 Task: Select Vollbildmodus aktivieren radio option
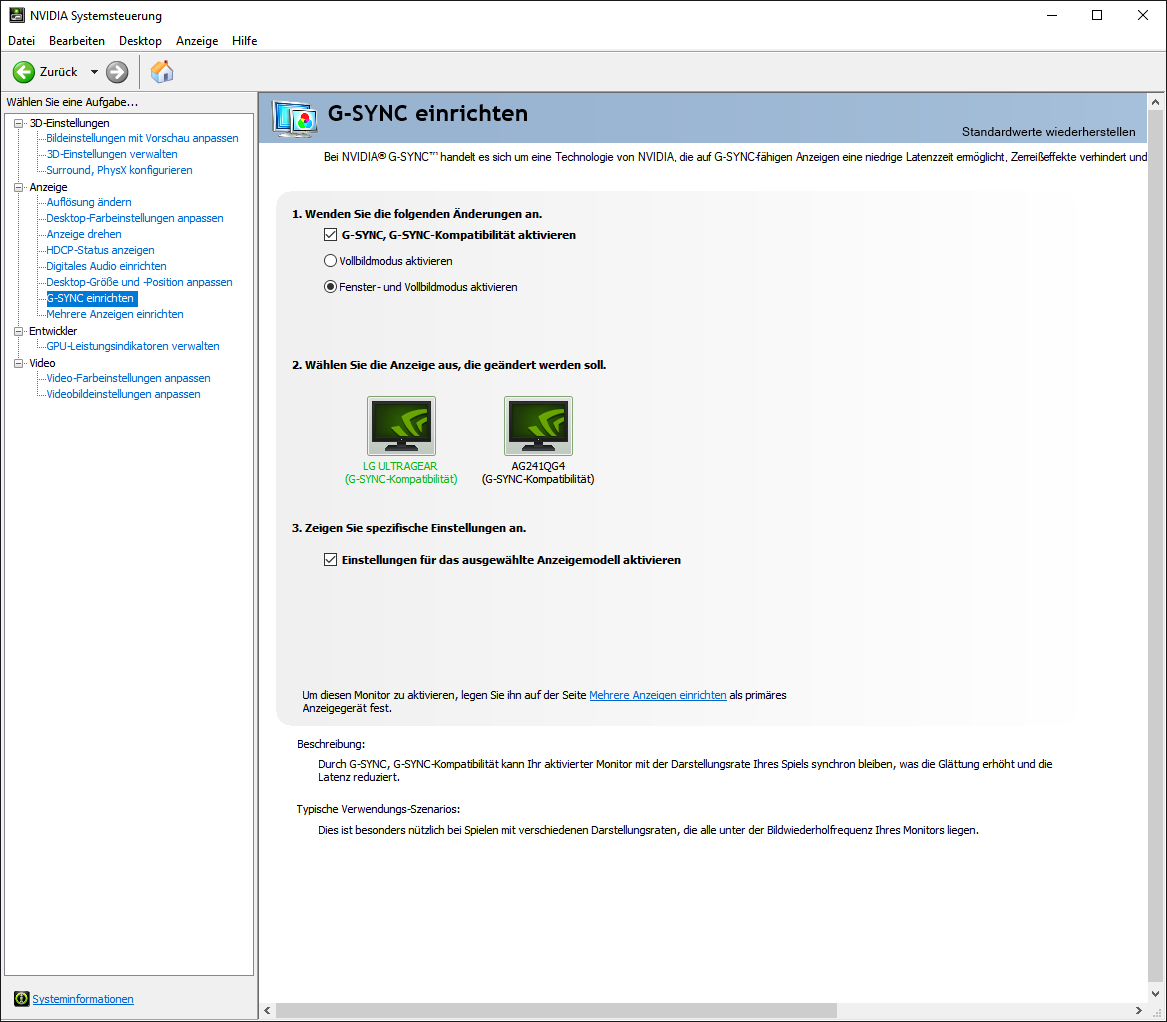(x=330, y=261)
